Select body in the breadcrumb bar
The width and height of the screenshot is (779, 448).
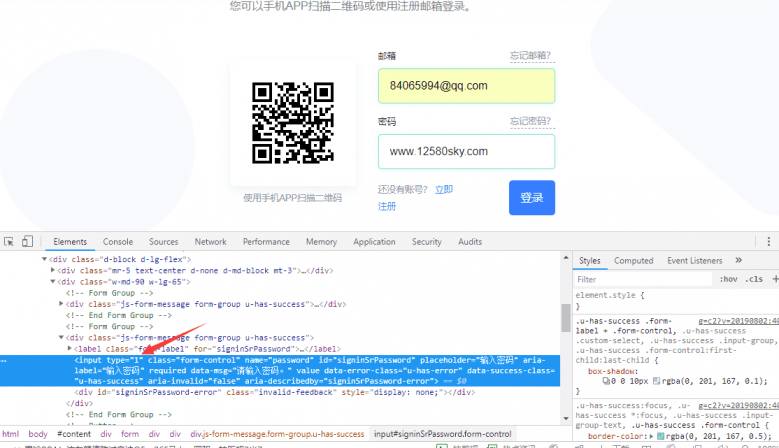click(38, 434)
